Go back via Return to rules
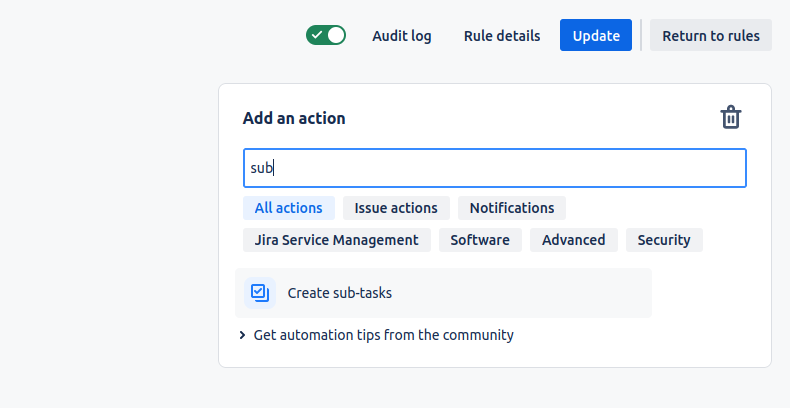The image size is (790, 408). [x=710, y=35]
